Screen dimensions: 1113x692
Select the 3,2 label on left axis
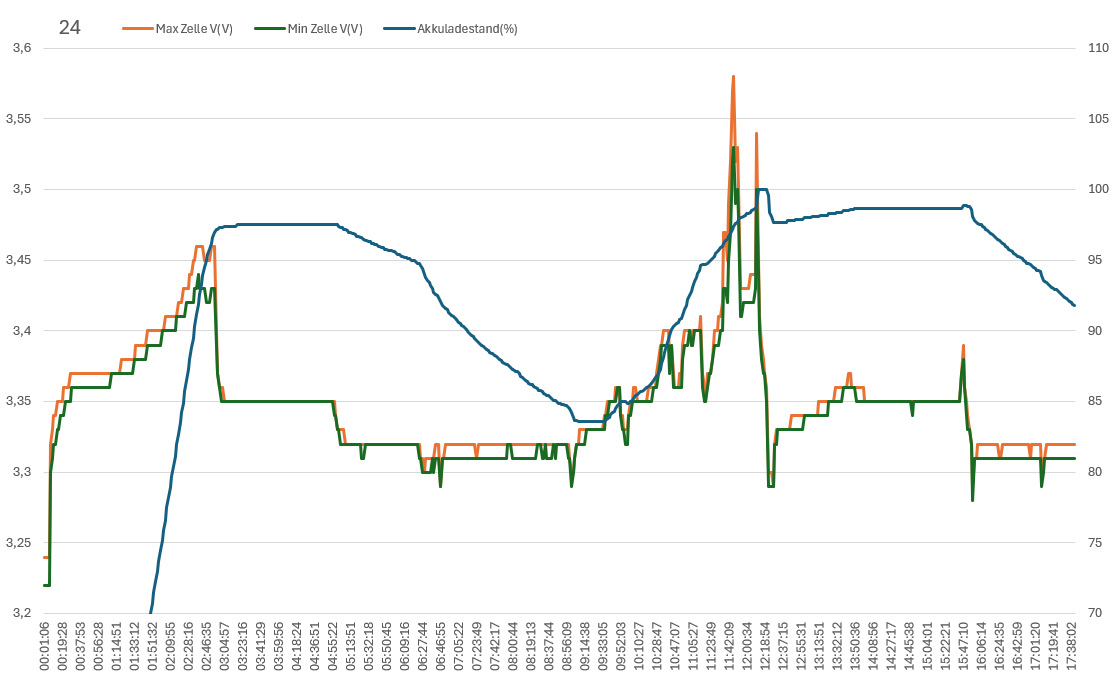(21, 613)
